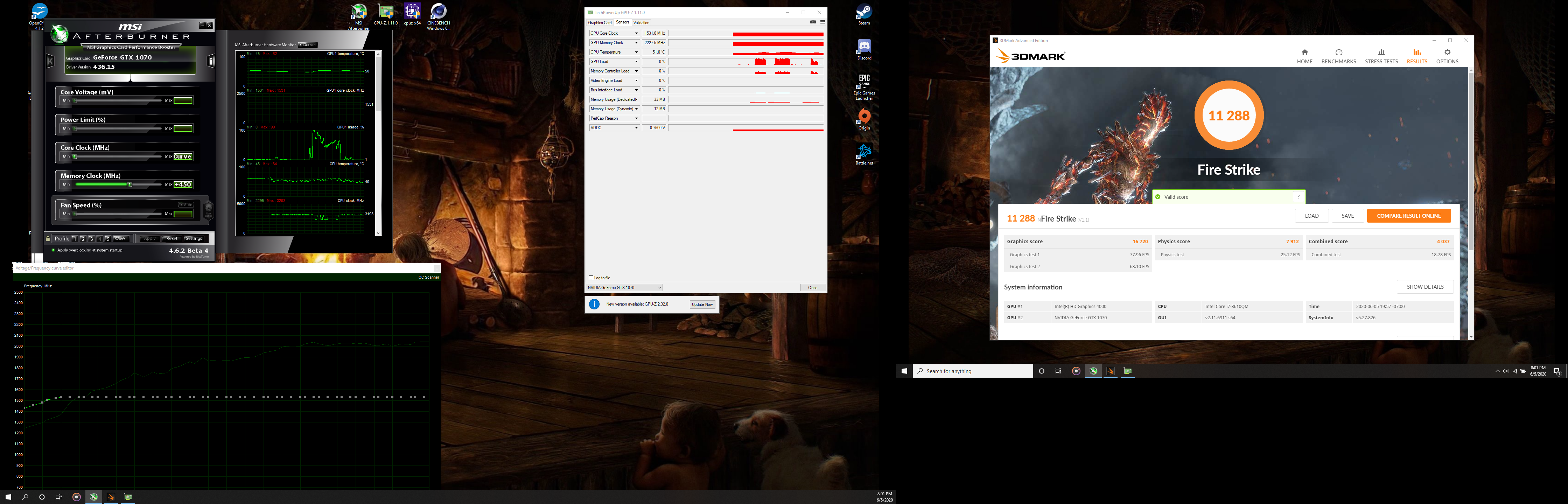The width and height of the screenshot is (1568, 504).
Task: Open NVIDIA GeForce GTX 1070 device selector
Action: 624,287
